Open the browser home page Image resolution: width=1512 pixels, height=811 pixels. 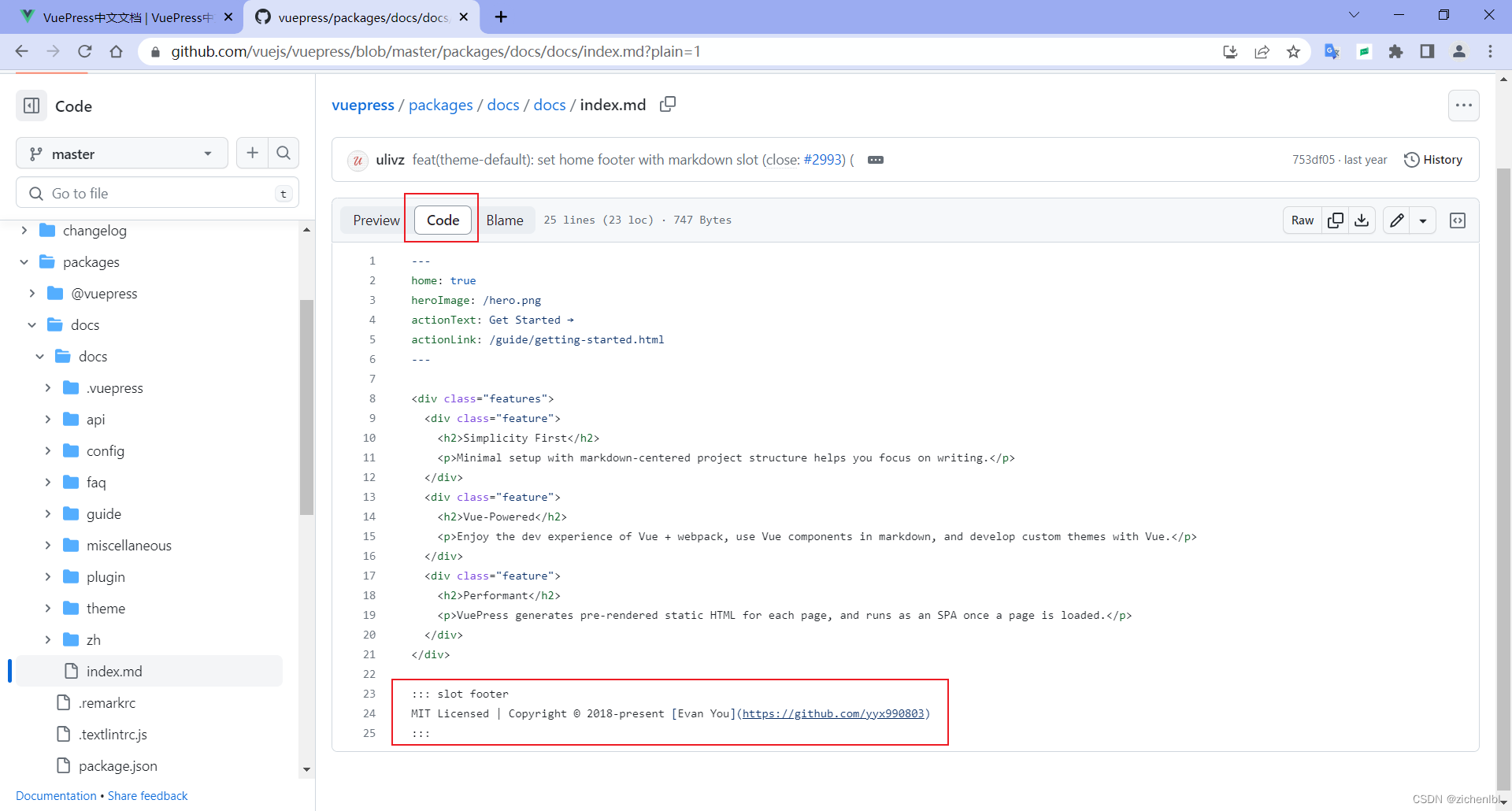(117, 51)
